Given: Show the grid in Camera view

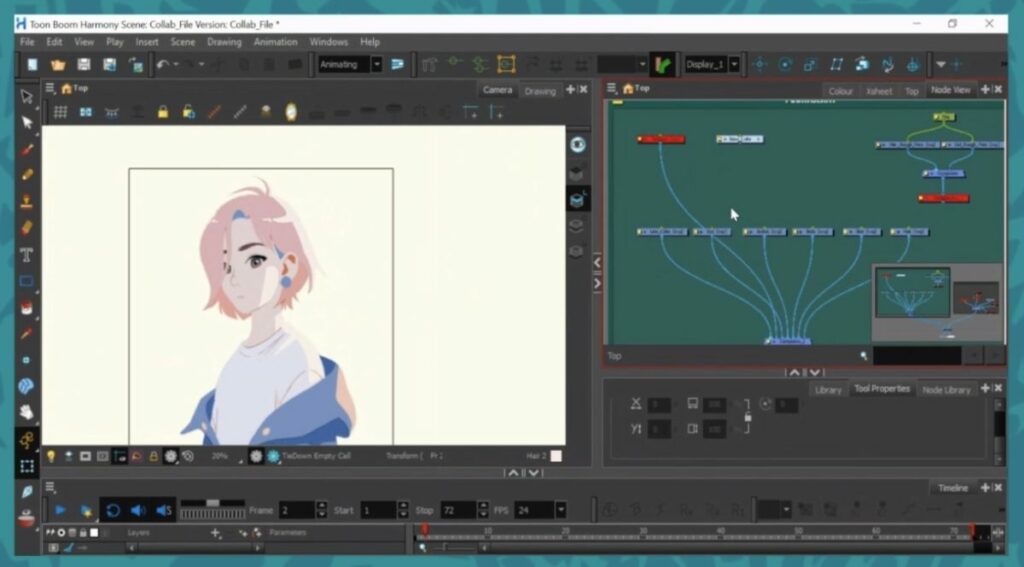Looking at the screenshot, I should [x=60, y=112].
